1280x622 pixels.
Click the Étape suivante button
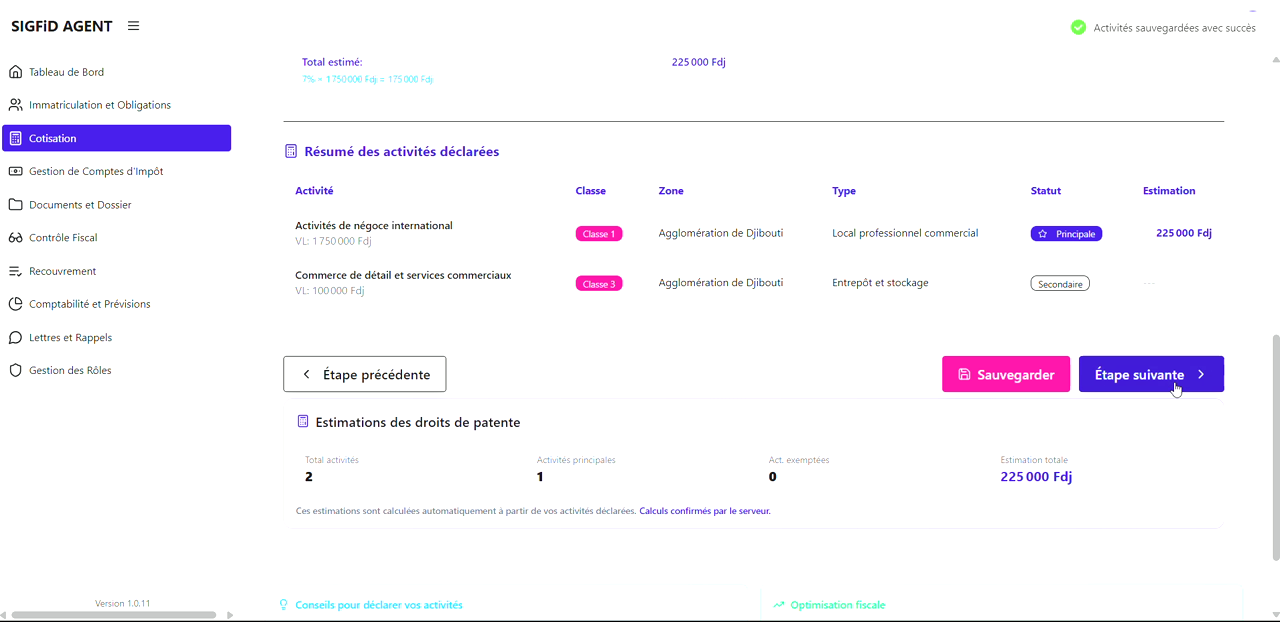(1151, 374)
